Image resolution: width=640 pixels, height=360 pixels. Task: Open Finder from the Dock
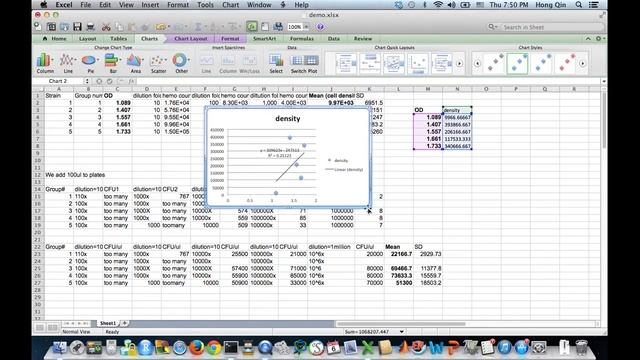pyautogui.click(x=60, y=348)
